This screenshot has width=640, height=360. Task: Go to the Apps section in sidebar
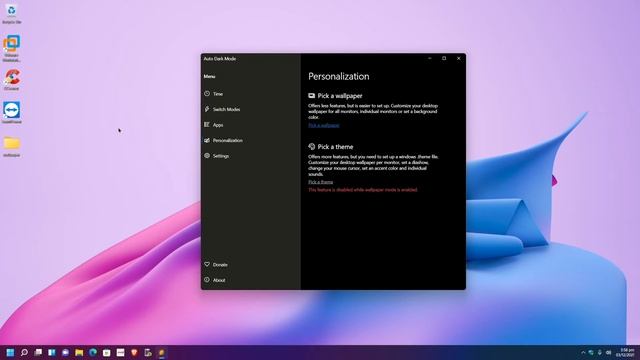214,125
